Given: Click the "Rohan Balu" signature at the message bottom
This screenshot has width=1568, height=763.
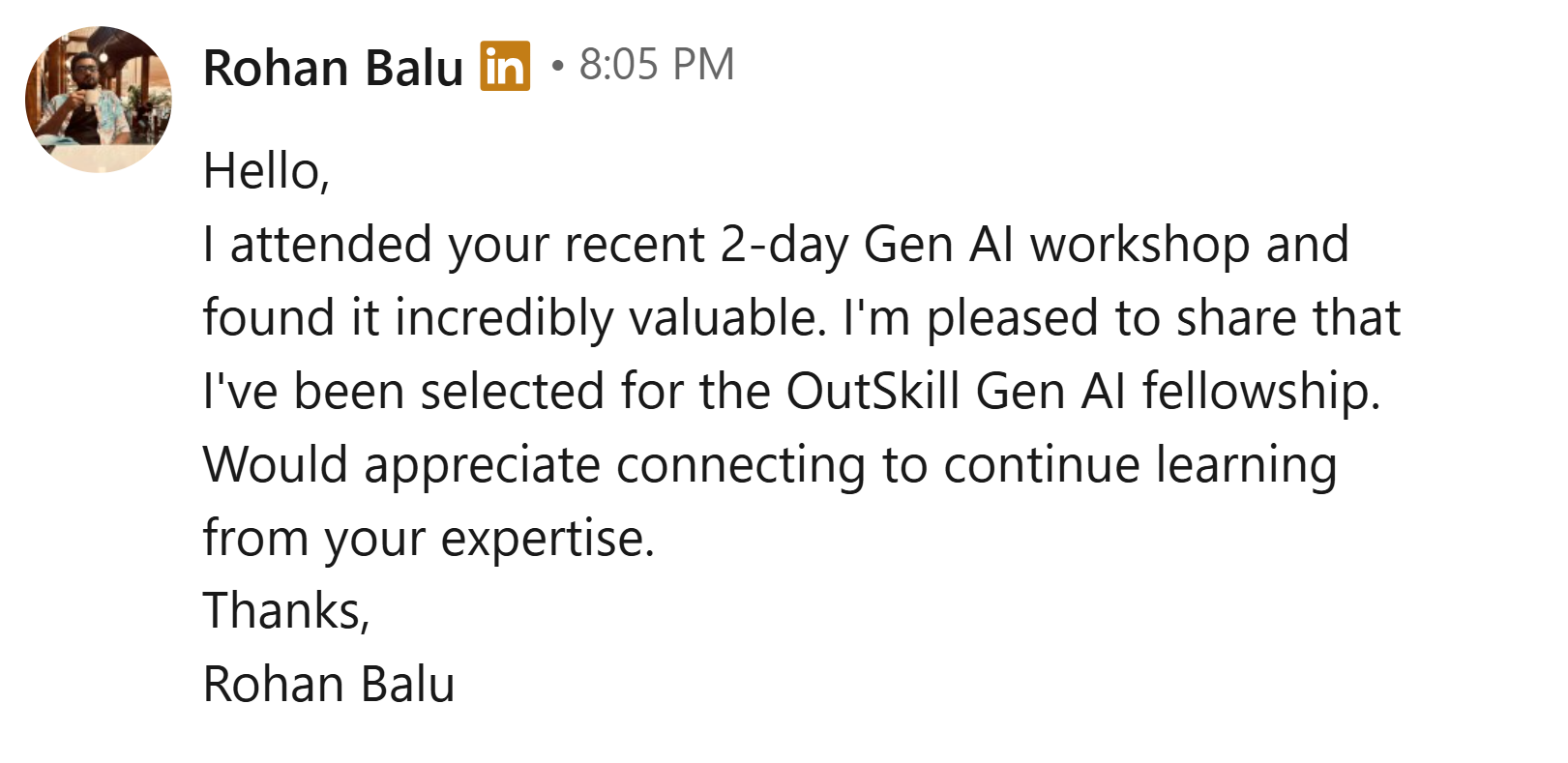Looking at the screenshot, I should pyautogui.click(x=329, y=685).
